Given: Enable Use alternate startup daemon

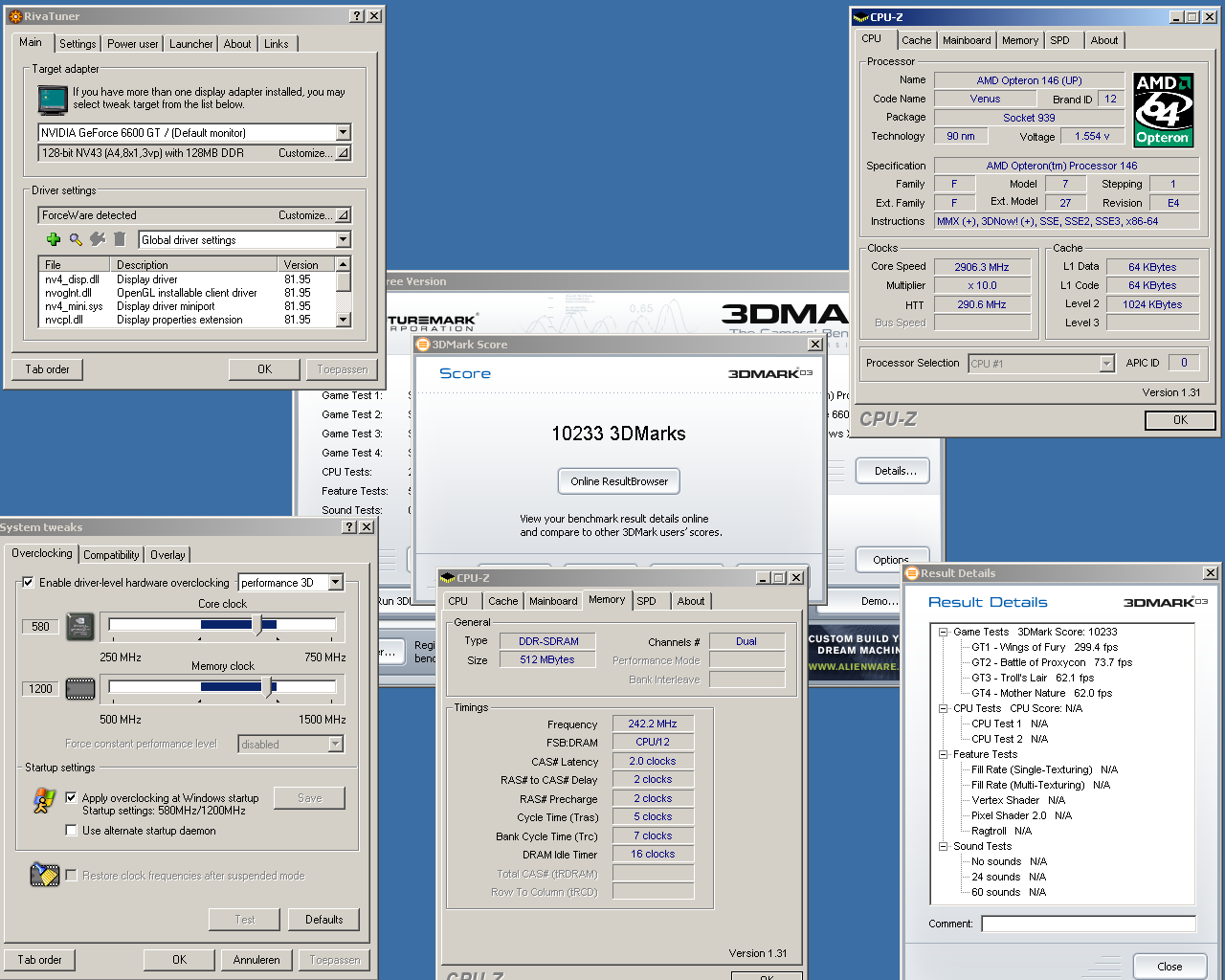Looking at the screenshot, I should click(71, 830).
